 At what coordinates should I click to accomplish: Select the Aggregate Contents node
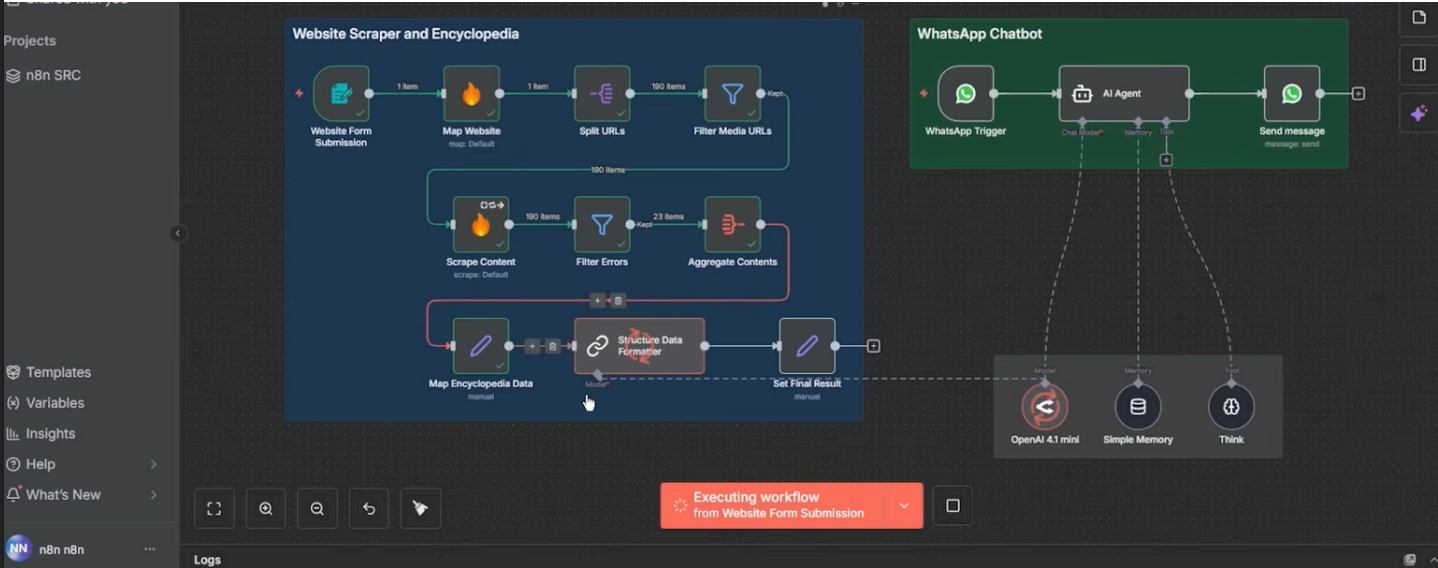732,224
